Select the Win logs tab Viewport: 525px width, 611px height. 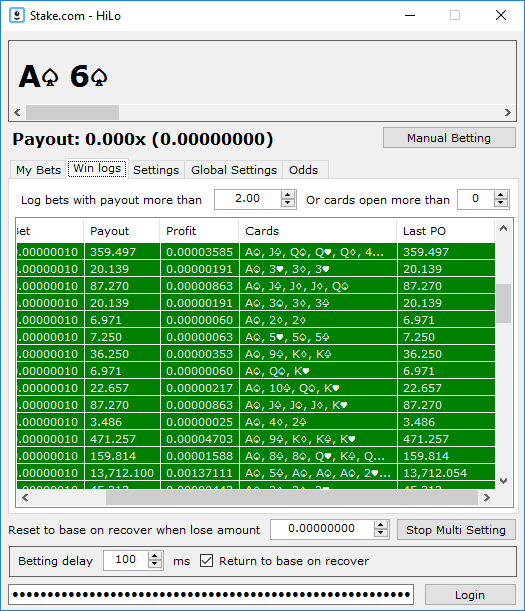(x=97, y=169)
